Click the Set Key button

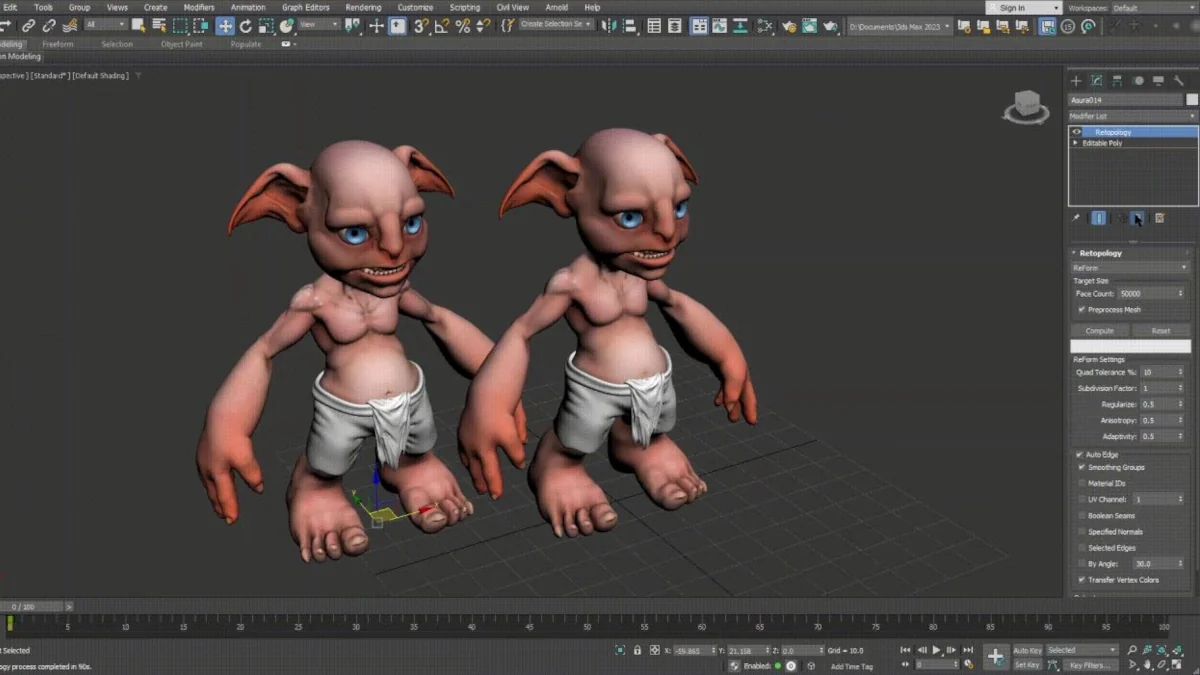click(1027, 665)
